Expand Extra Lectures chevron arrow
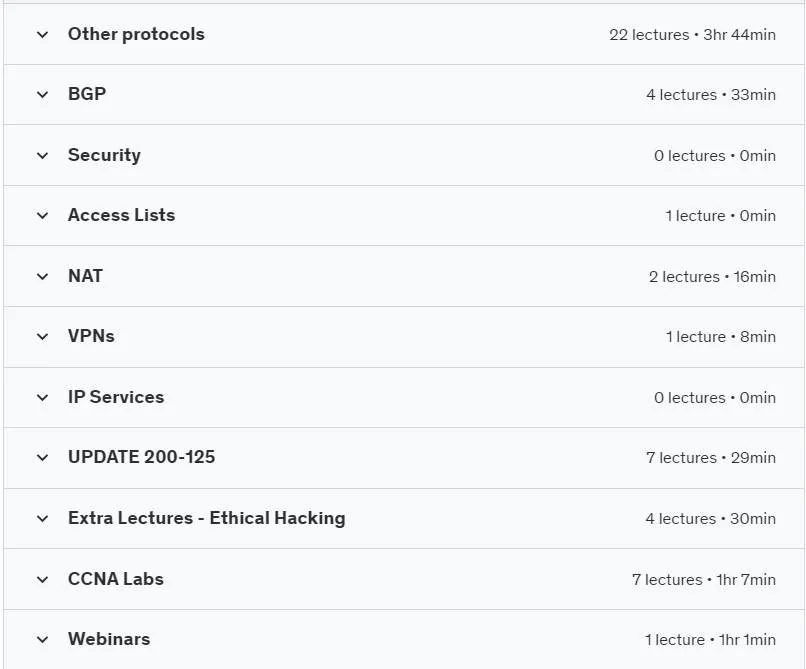This screenshot has width=806, height=669. [x=43, y=518]
